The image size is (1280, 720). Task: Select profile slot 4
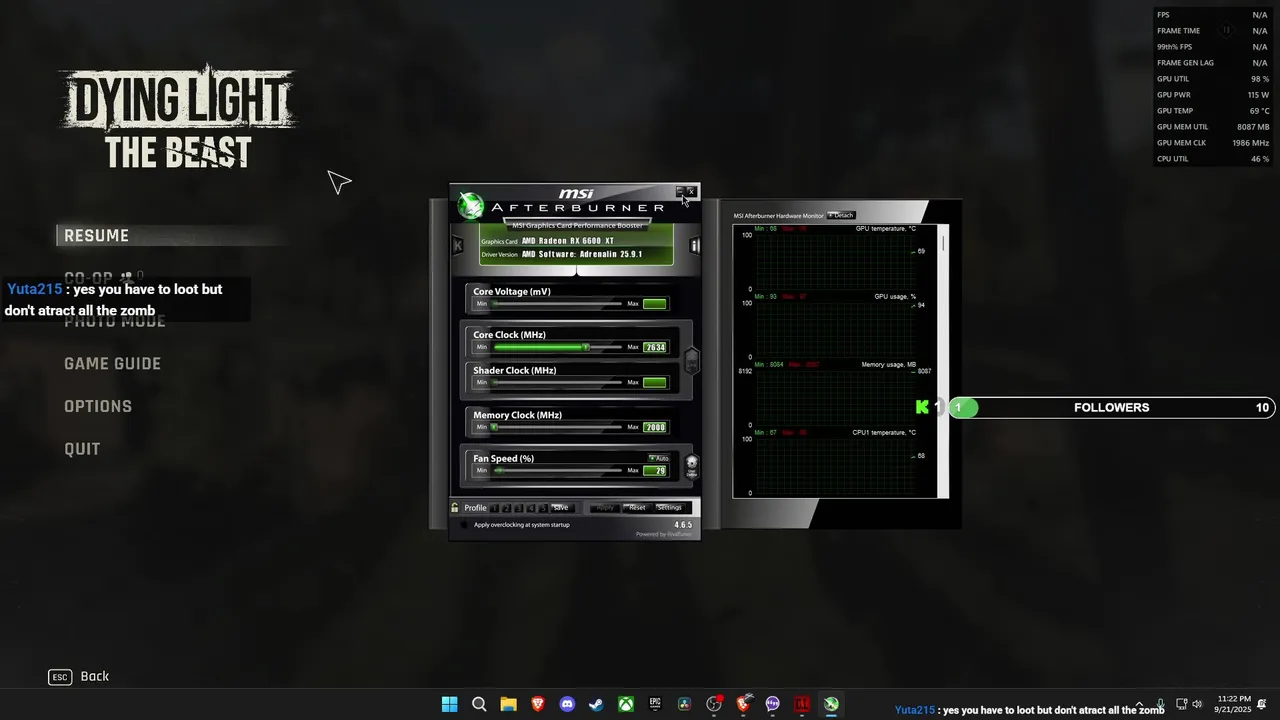pos(531,508)
